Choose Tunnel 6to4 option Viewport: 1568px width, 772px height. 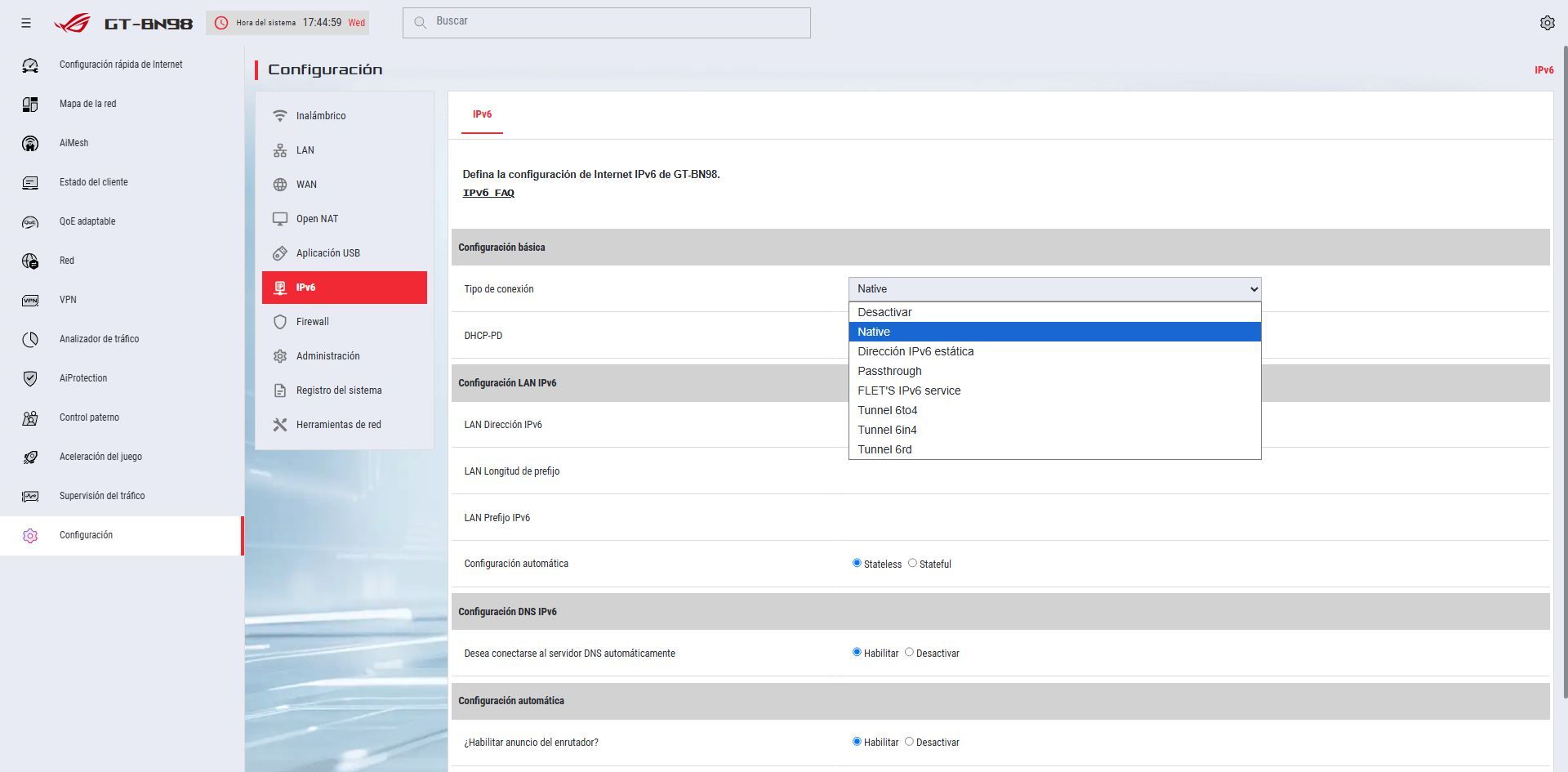1054,410
